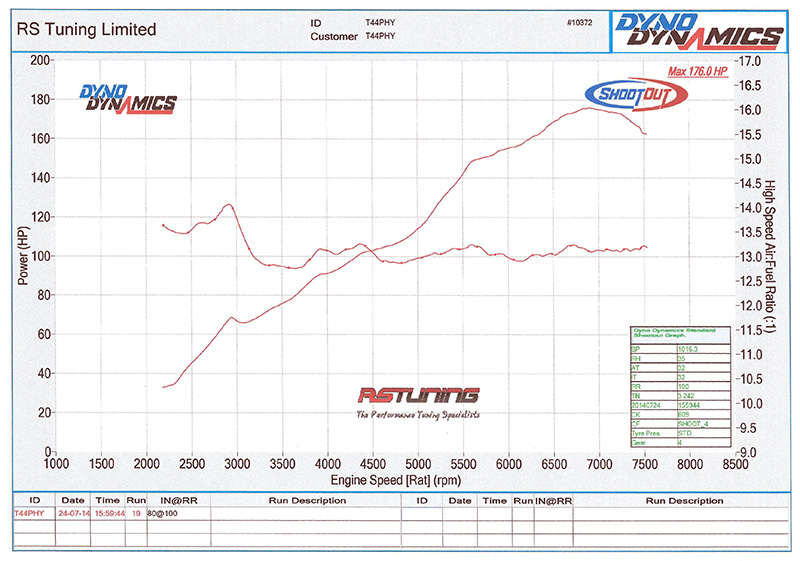Screen dimensions: 800x561
Task: Click the Gear value 4
Action: click(680, 442)
